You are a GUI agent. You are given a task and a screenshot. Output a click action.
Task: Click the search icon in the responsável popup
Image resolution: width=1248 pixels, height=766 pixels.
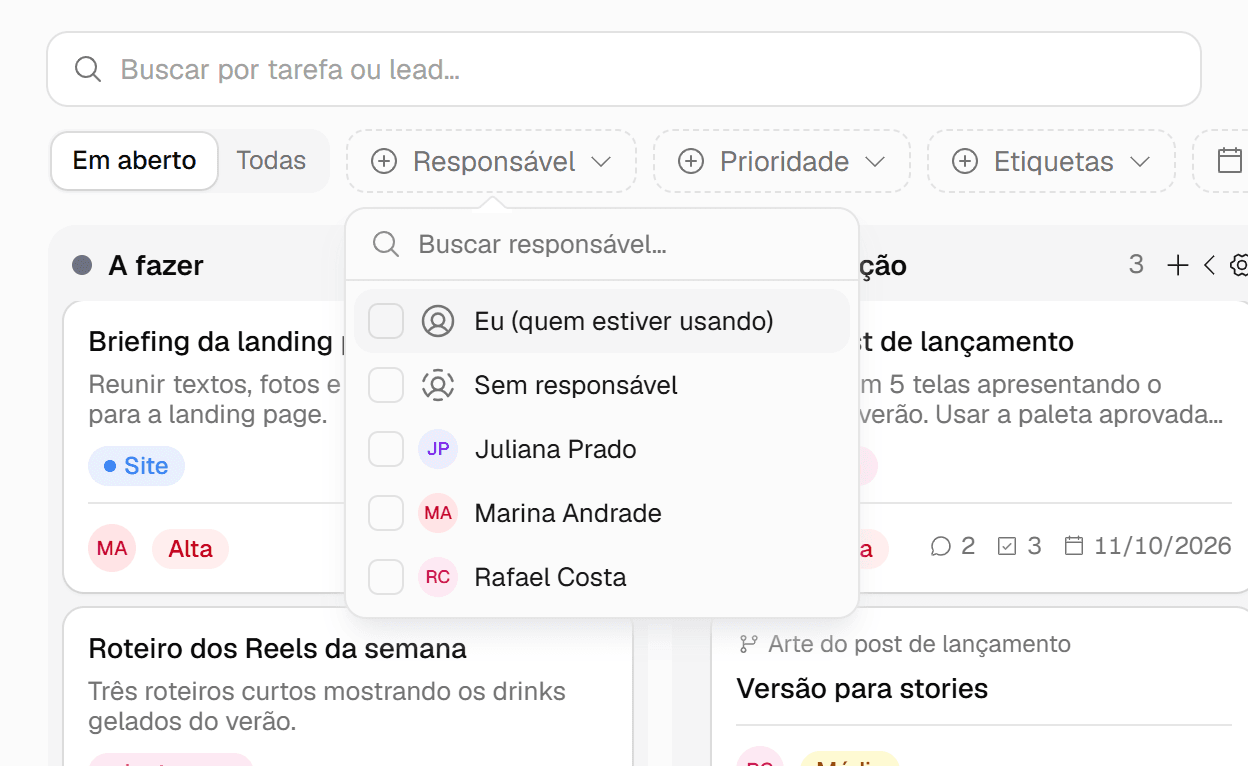386,244
